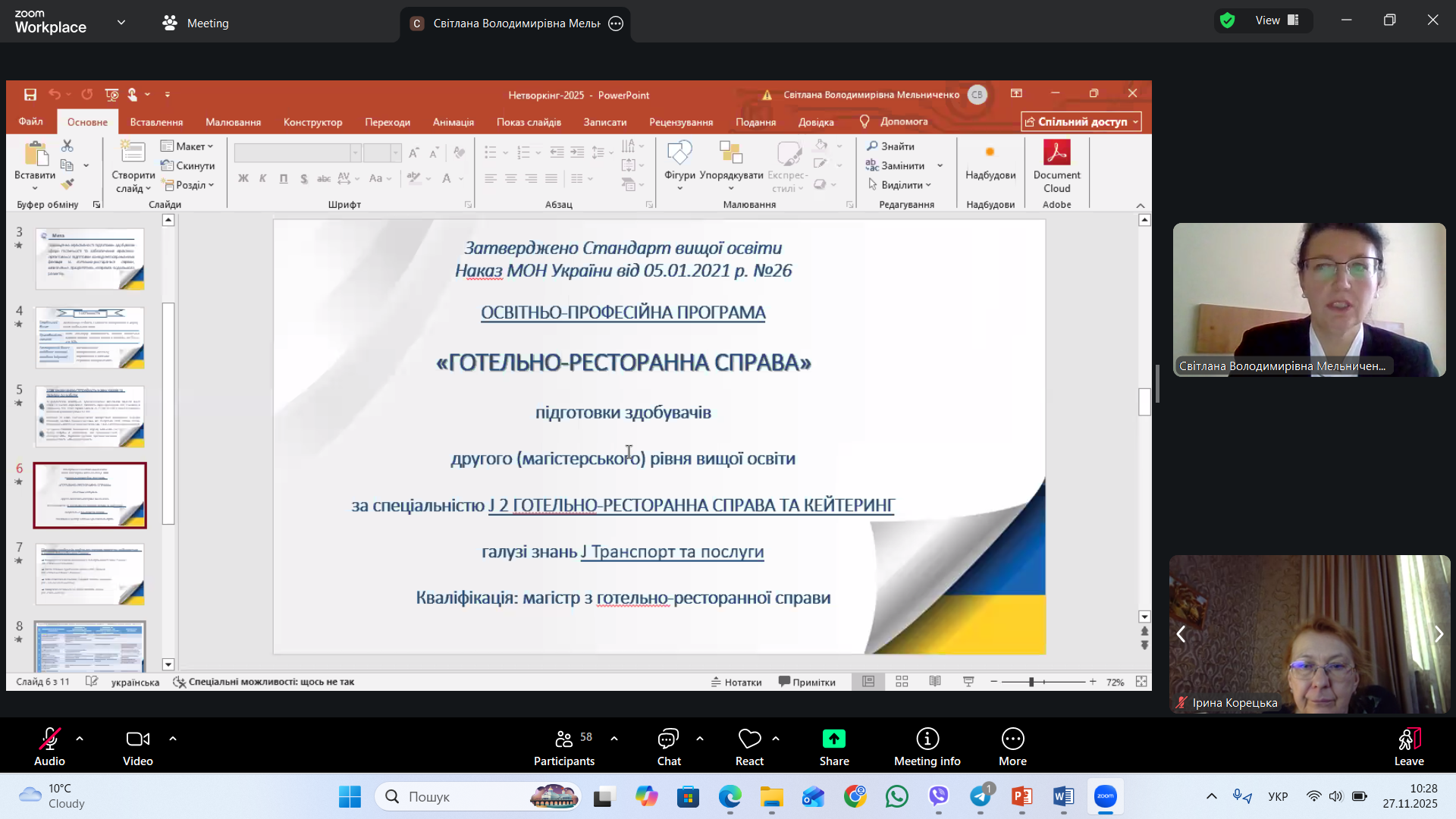Select slide 7 thumbnail

tap(89, 574)
